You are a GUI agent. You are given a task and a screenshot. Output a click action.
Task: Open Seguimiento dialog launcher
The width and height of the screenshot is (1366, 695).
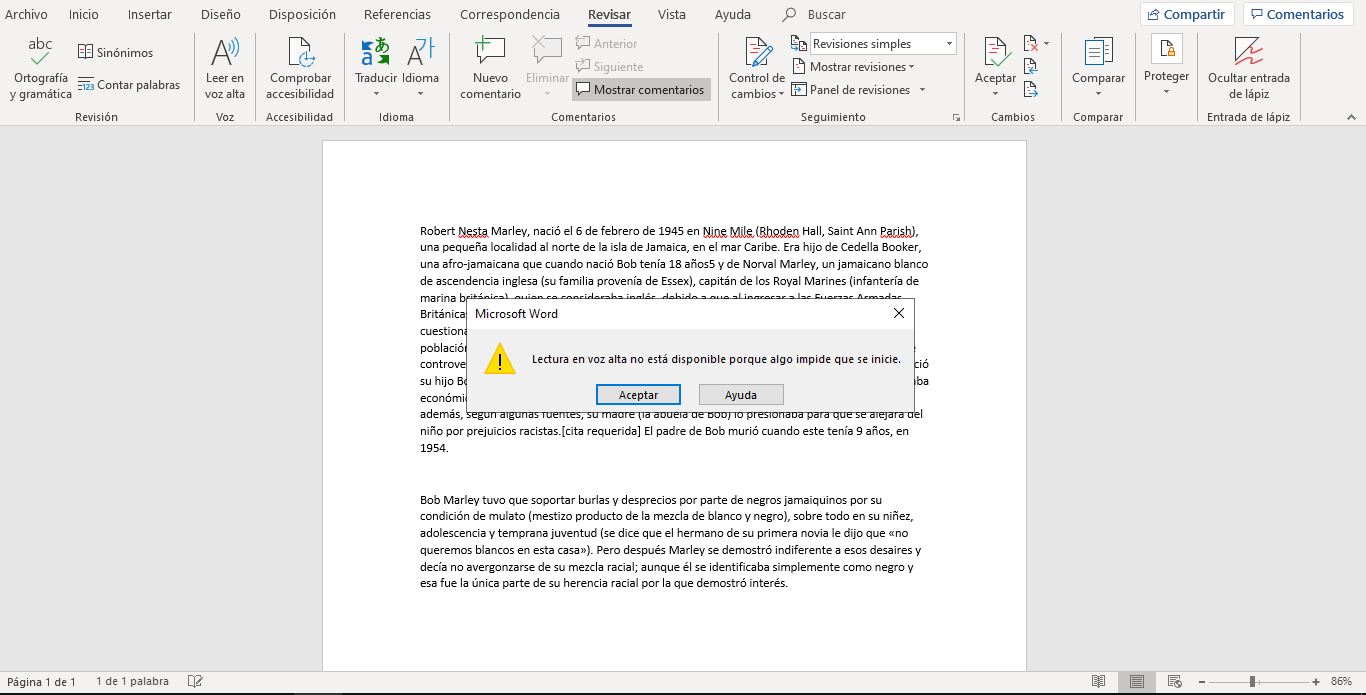point(956,117)
